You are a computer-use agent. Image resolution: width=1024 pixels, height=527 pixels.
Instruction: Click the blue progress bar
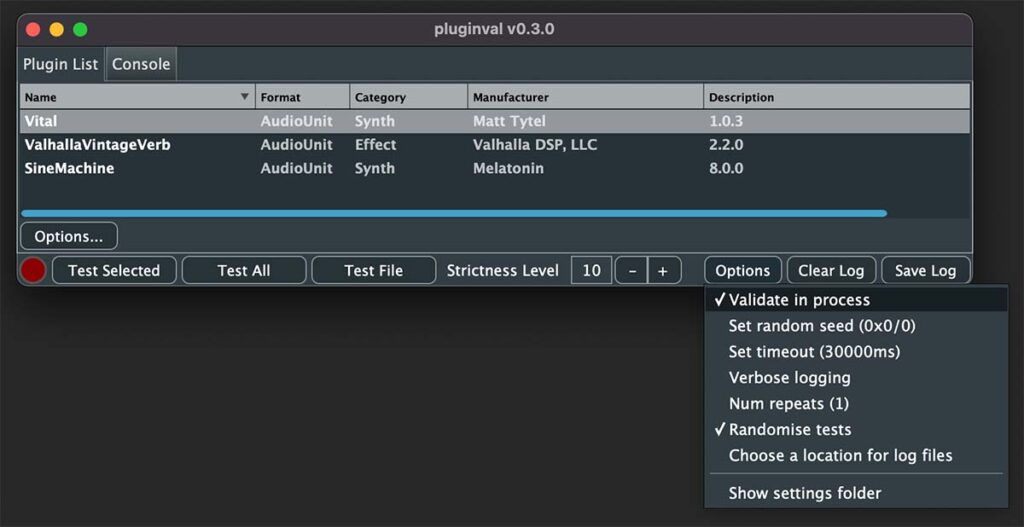click(454, 213)
